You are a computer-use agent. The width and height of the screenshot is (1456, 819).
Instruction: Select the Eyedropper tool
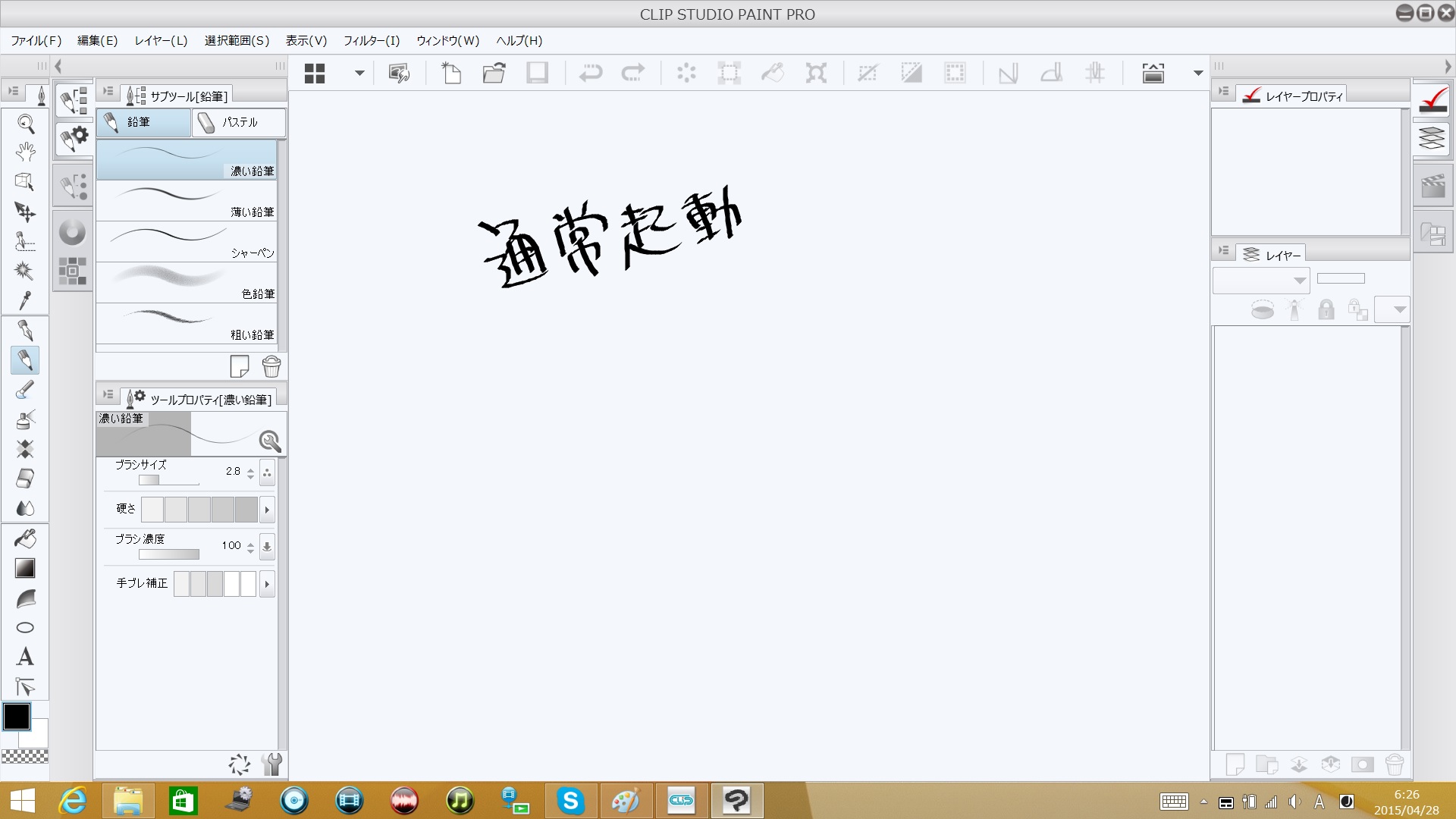click(25, 301)
